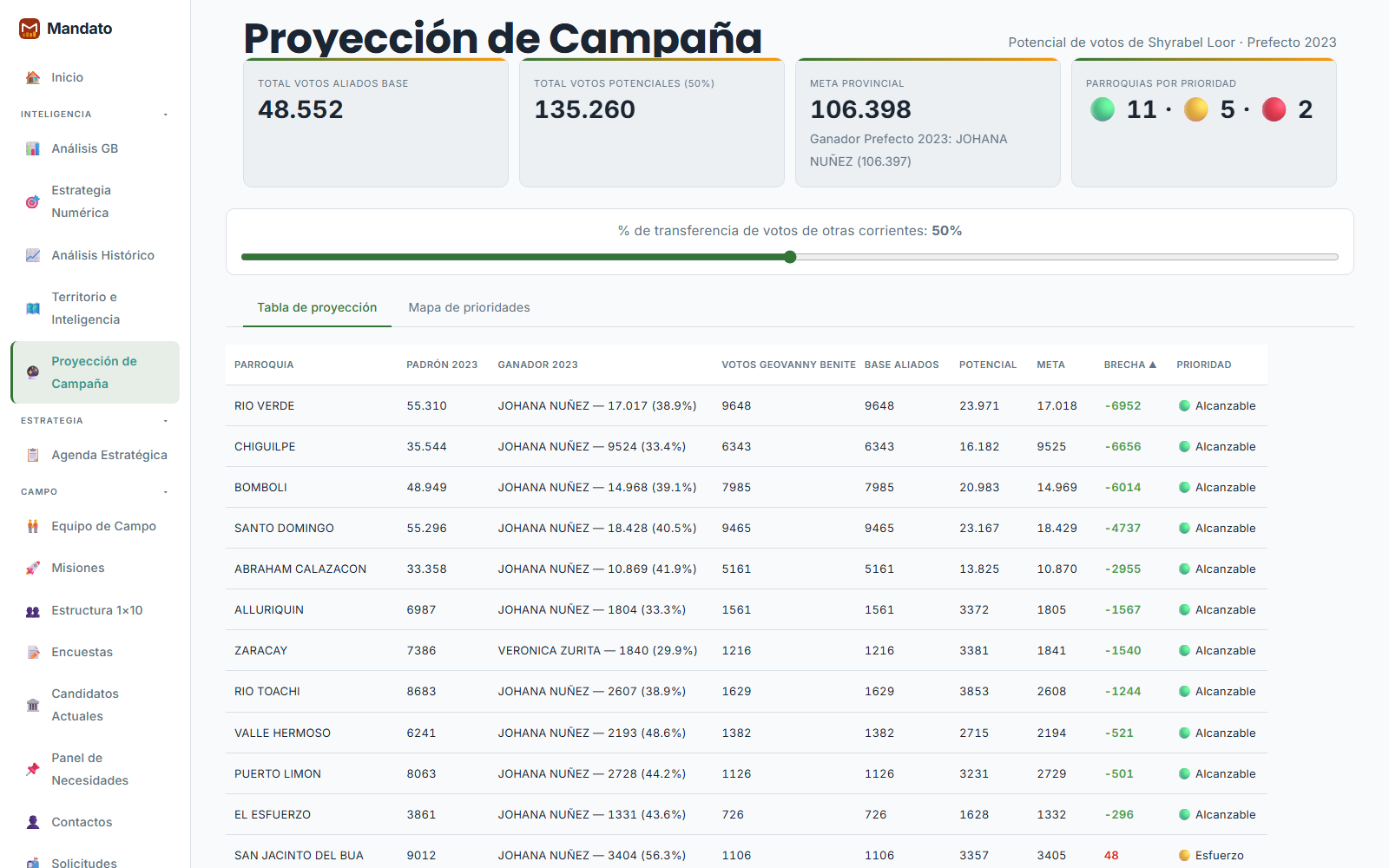Switch to Mapa de prioridades tab

469,307
